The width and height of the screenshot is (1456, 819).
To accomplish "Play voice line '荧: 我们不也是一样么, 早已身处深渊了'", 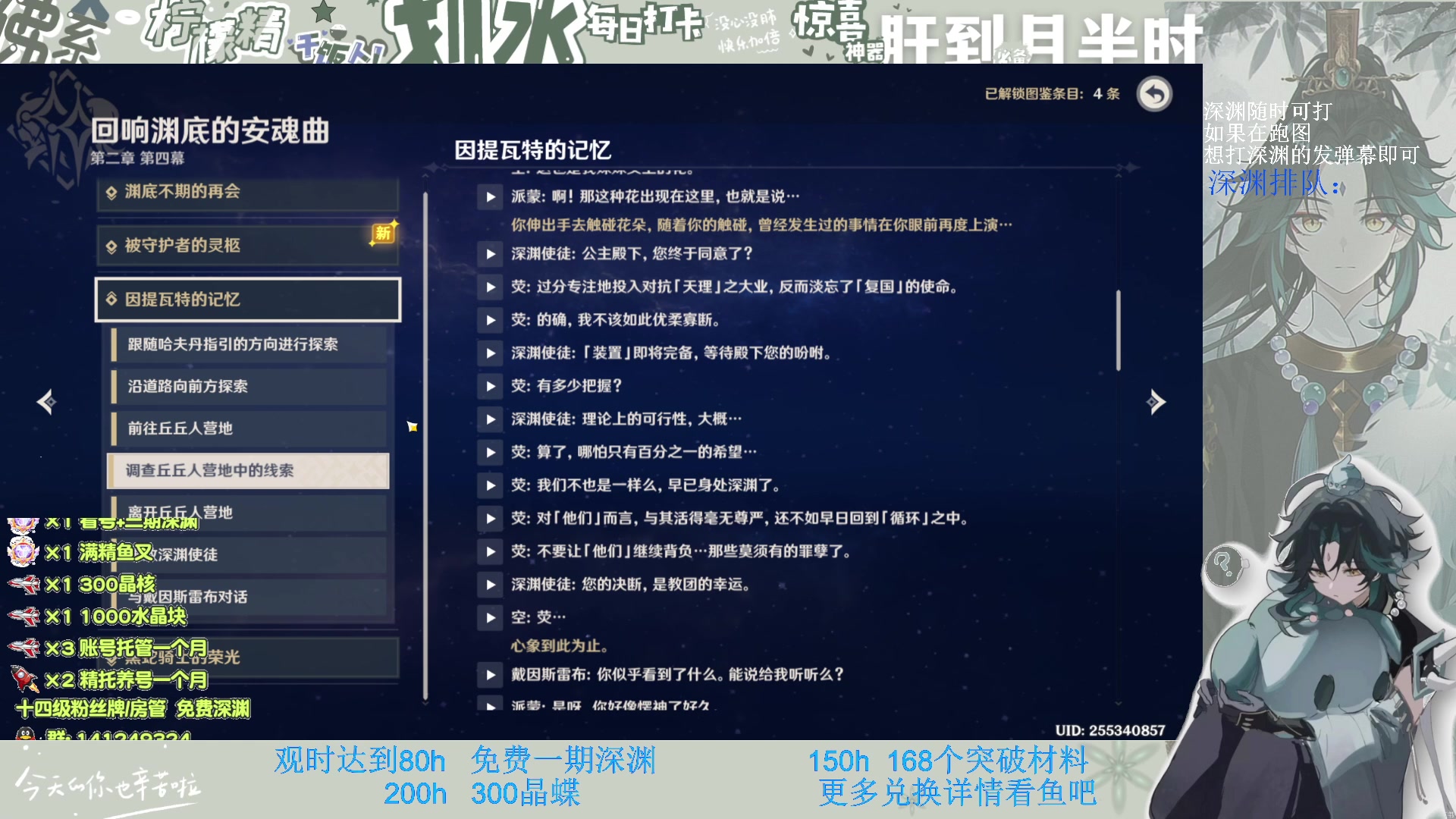I will coord(491,486).
